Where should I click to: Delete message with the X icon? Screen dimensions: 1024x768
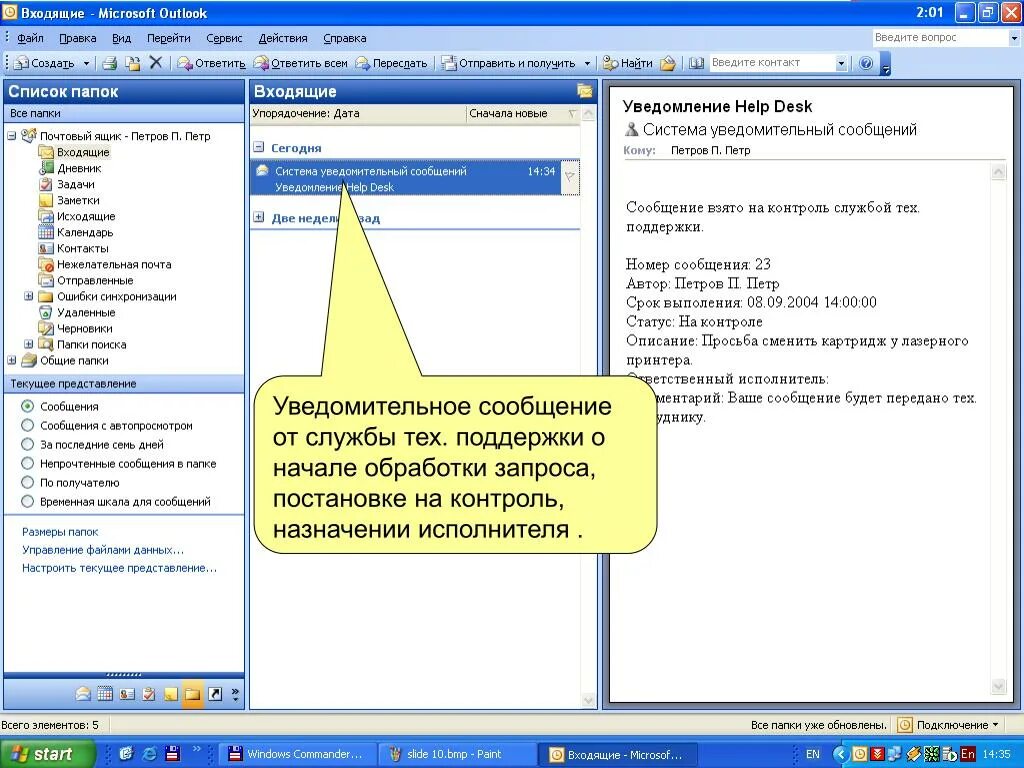point(155,63)
